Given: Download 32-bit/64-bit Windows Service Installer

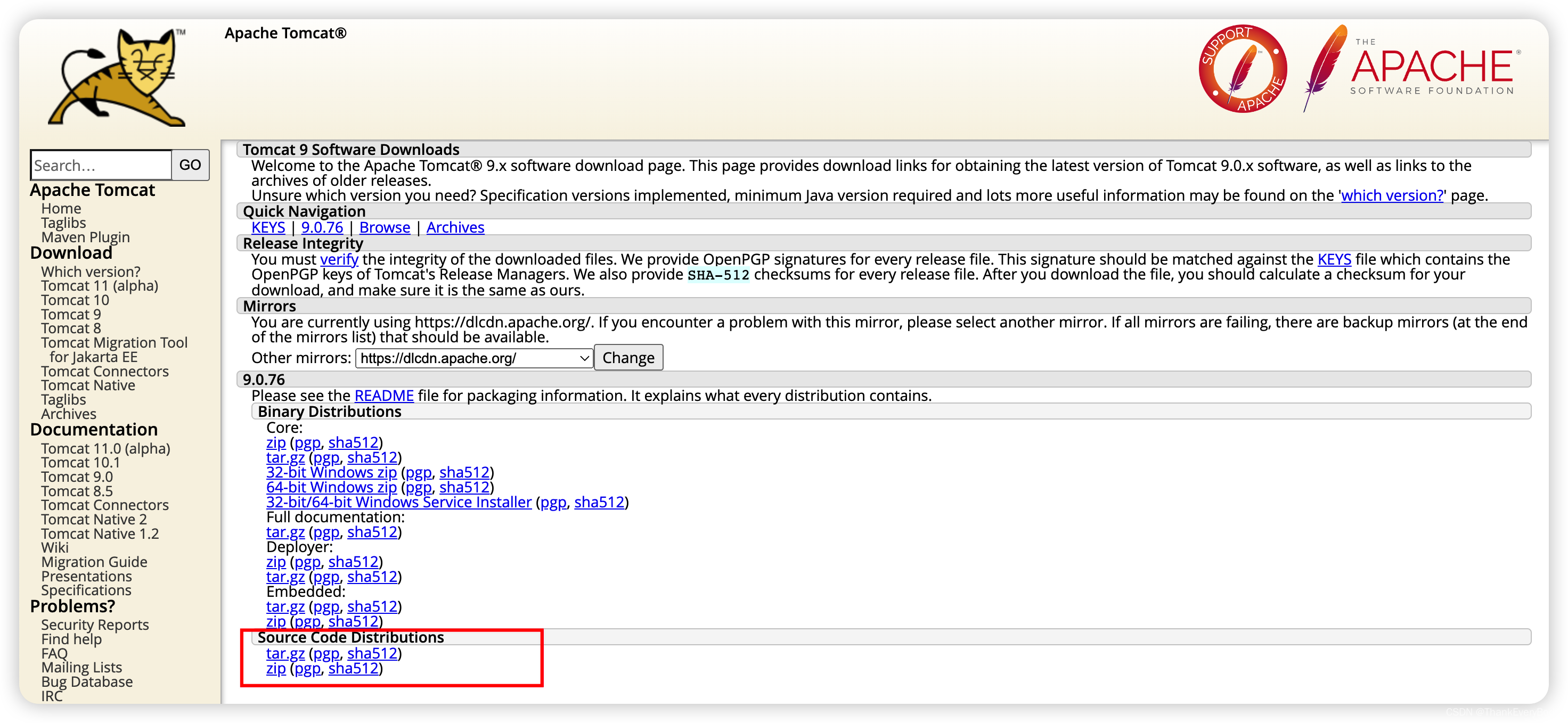Looking at the screenshot, I should click(x=399, y=502).
